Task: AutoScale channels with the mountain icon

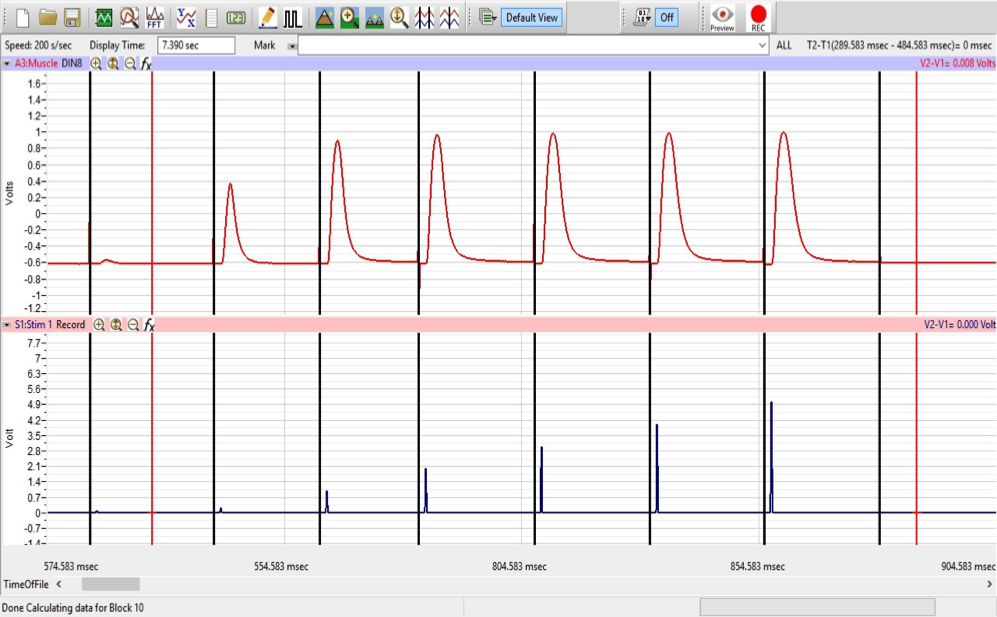Action: [x=325, y=17]
